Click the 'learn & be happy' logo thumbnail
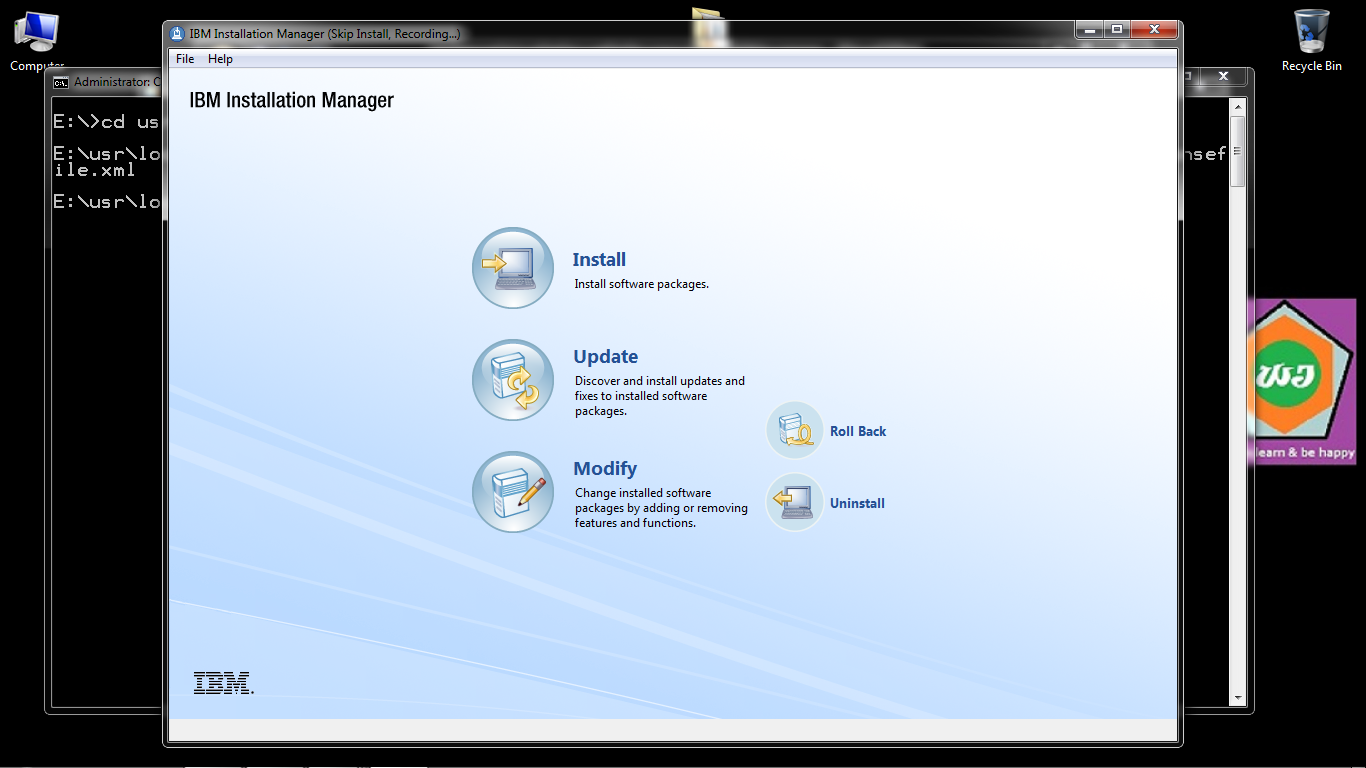This screenshot has height=768, width=1366. 1301,381
